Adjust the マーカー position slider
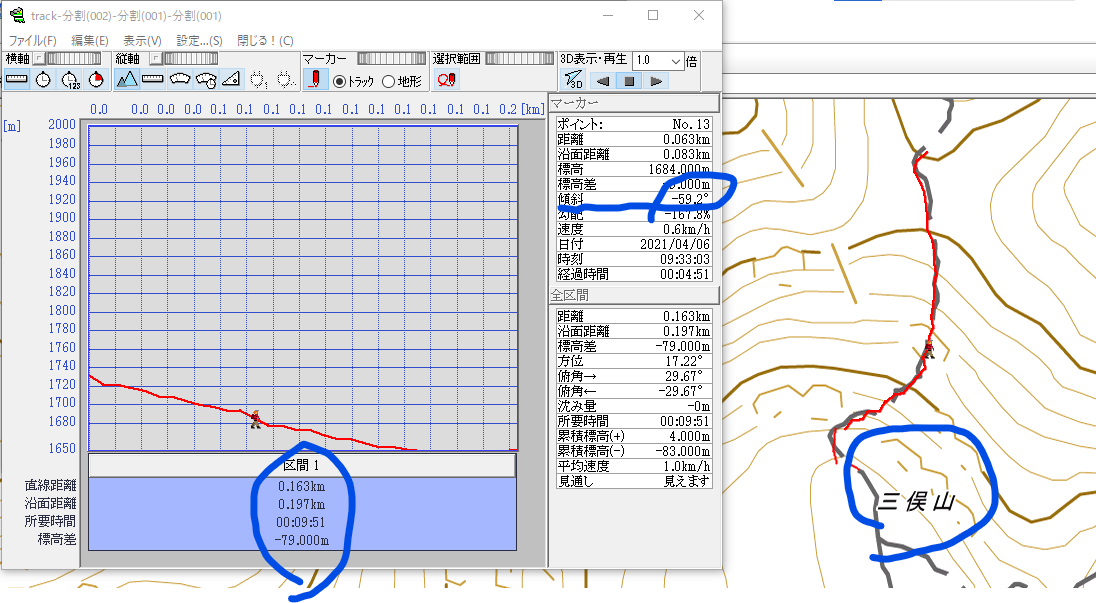The image size is (1096, 603). [390, 59]
